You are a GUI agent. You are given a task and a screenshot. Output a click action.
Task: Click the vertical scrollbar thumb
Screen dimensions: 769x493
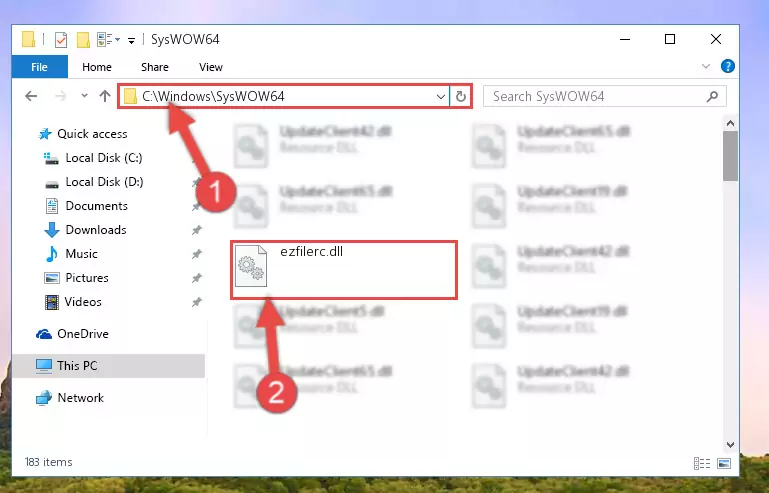730,156
